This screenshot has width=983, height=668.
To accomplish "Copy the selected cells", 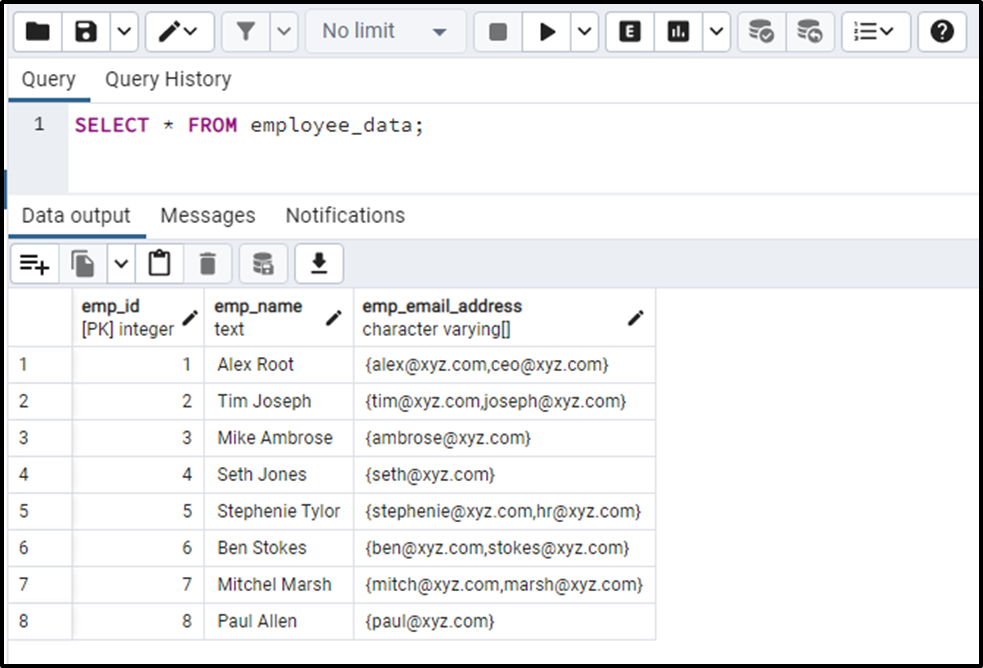I will pyautogui.click(x=84, y=264).
